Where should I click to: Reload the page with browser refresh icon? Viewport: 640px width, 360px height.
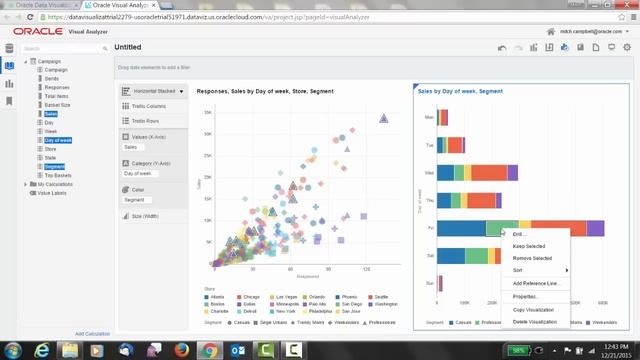[x=30, y=17]
